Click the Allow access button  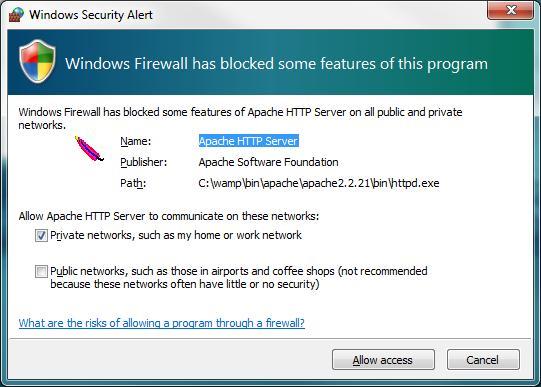383,360
